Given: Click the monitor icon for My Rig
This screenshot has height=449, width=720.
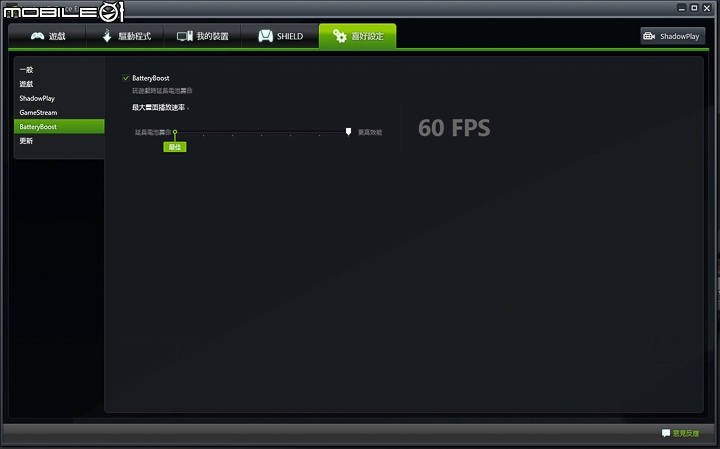Looking at the screenshot, I should point(185,36).
